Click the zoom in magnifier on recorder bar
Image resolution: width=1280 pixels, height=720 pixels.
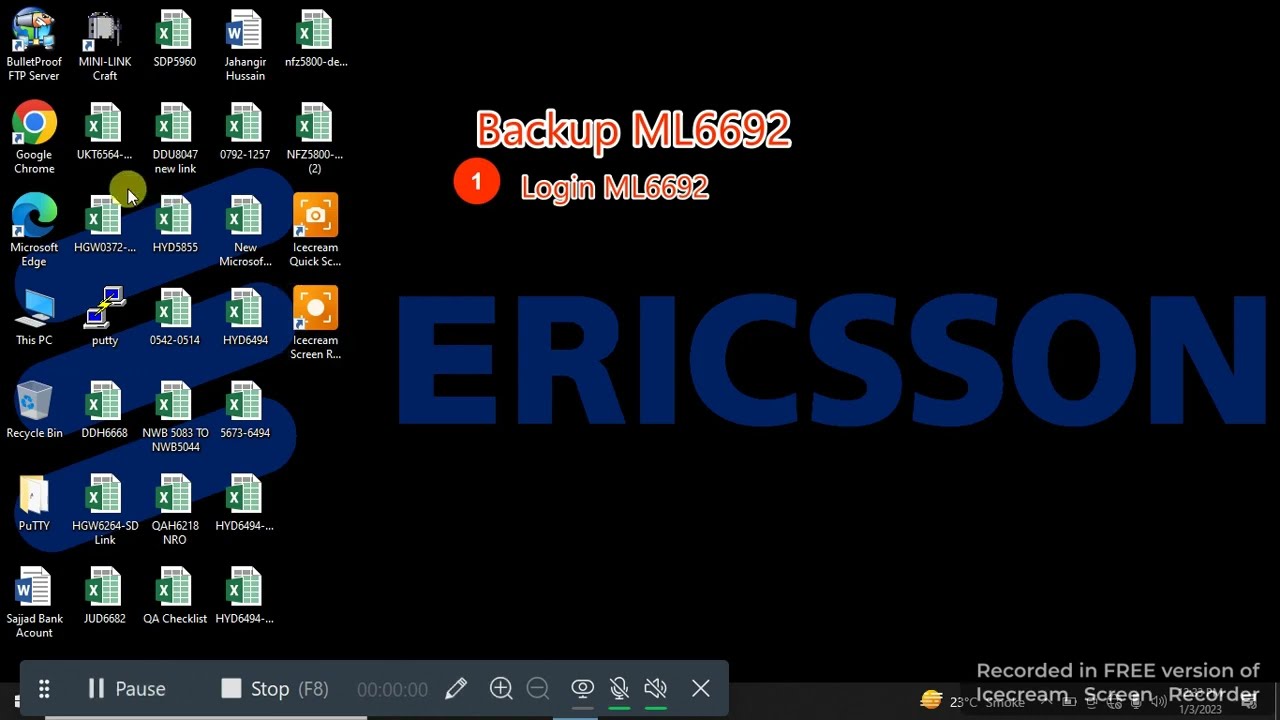(x=501, y=688)
